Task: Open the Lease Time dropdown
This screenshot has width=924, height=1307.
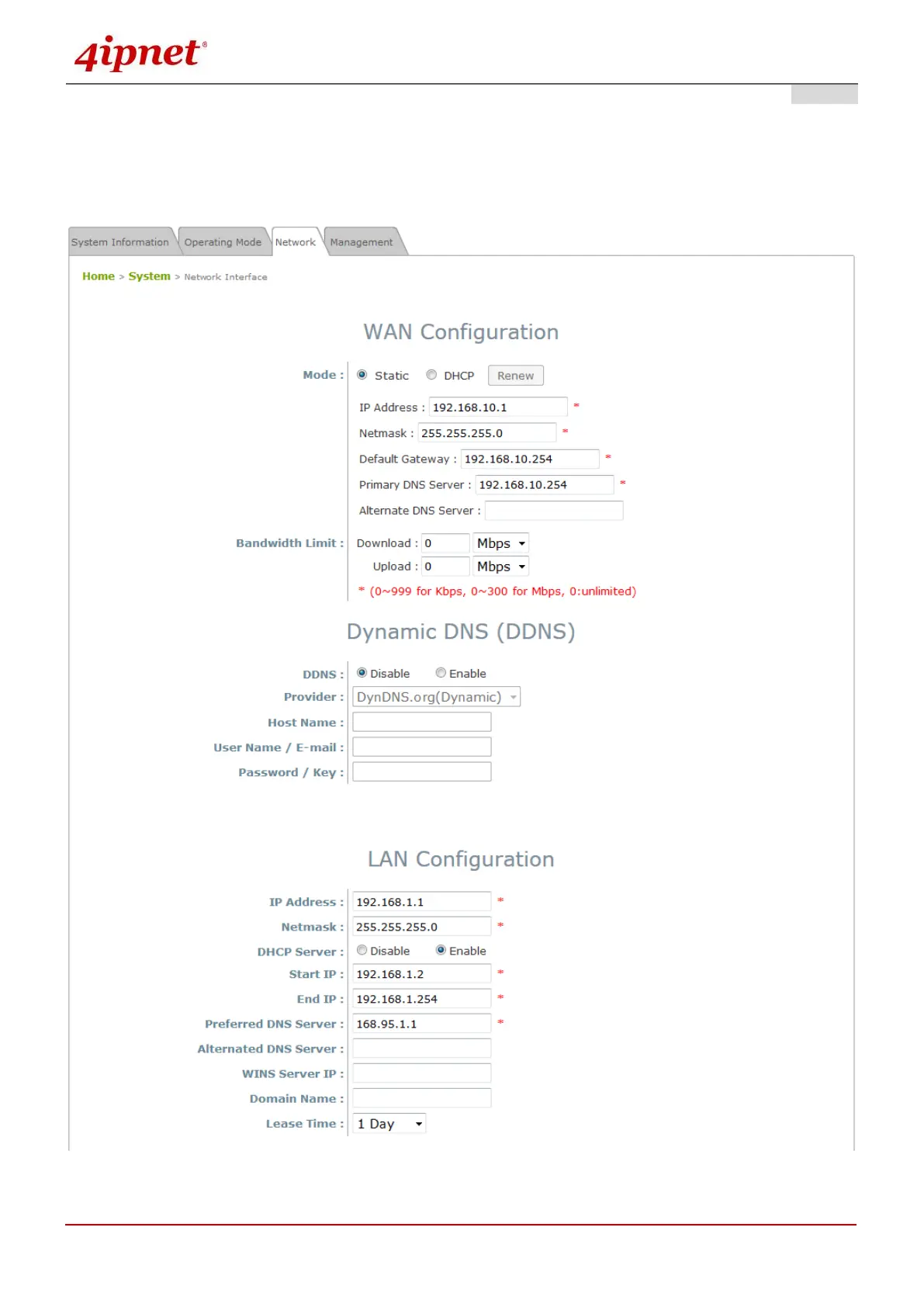Action: [389, 1124]
